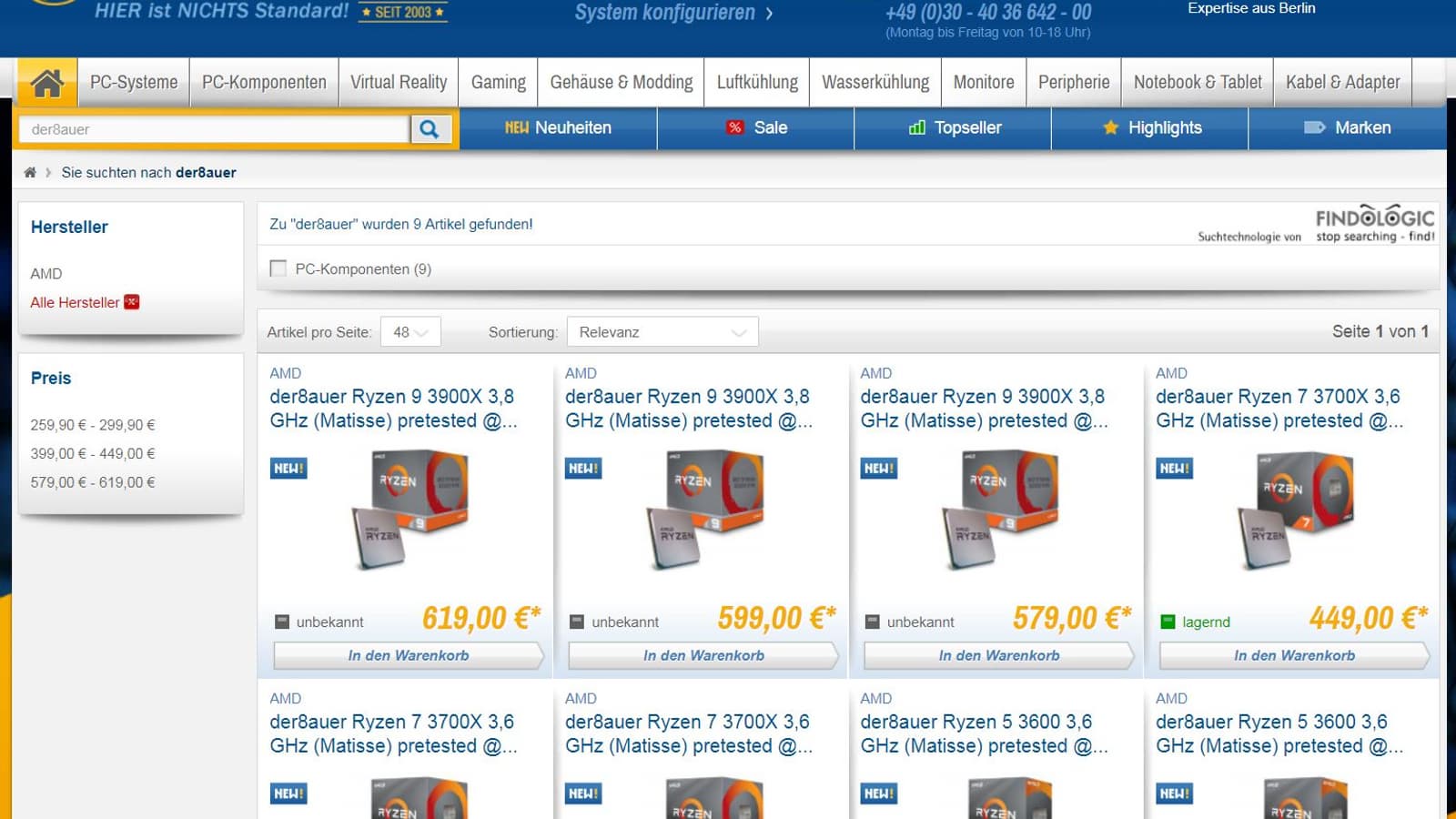The image size is (1456, 819).
Task: Open the 579,00 € Ryzen 9 3900X thumbnail
Action: pos(1001,509)
